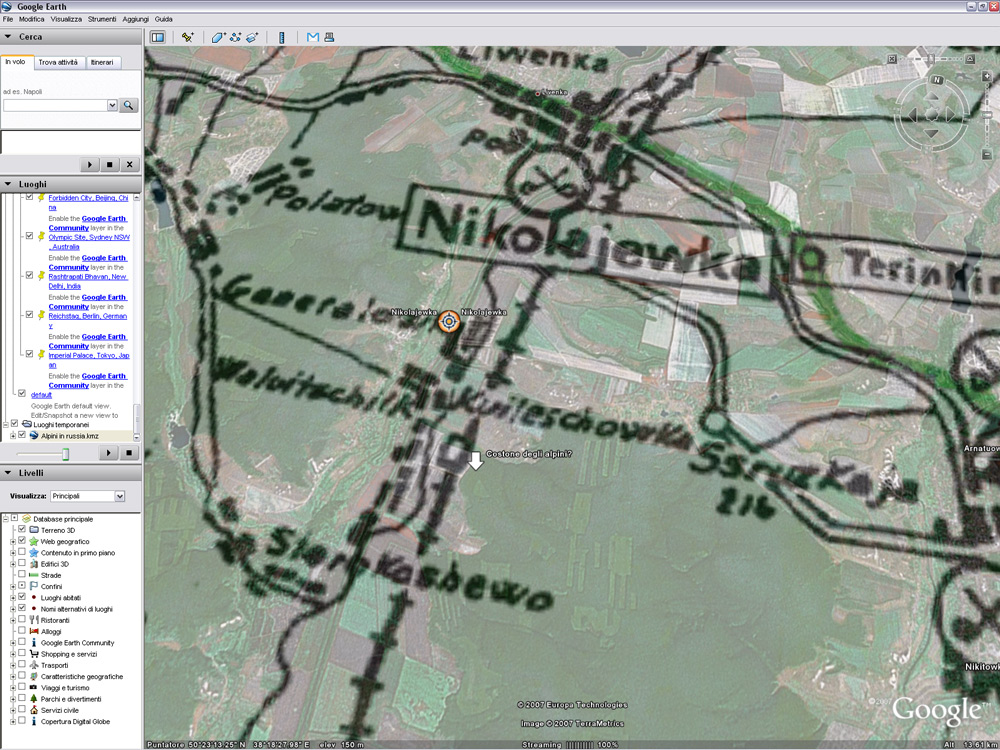Collapse the Luoghi panel

[8, 184]
